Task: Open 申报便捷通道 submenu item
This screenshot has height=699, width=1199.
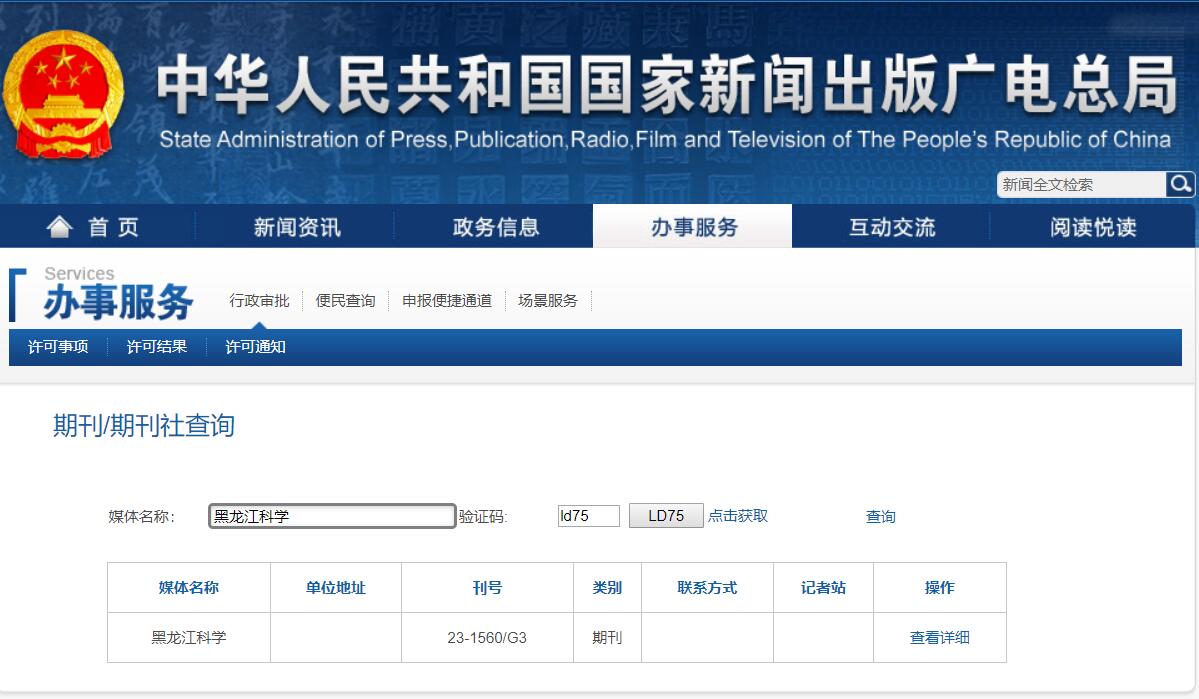Action: click(x=447, y=300)
